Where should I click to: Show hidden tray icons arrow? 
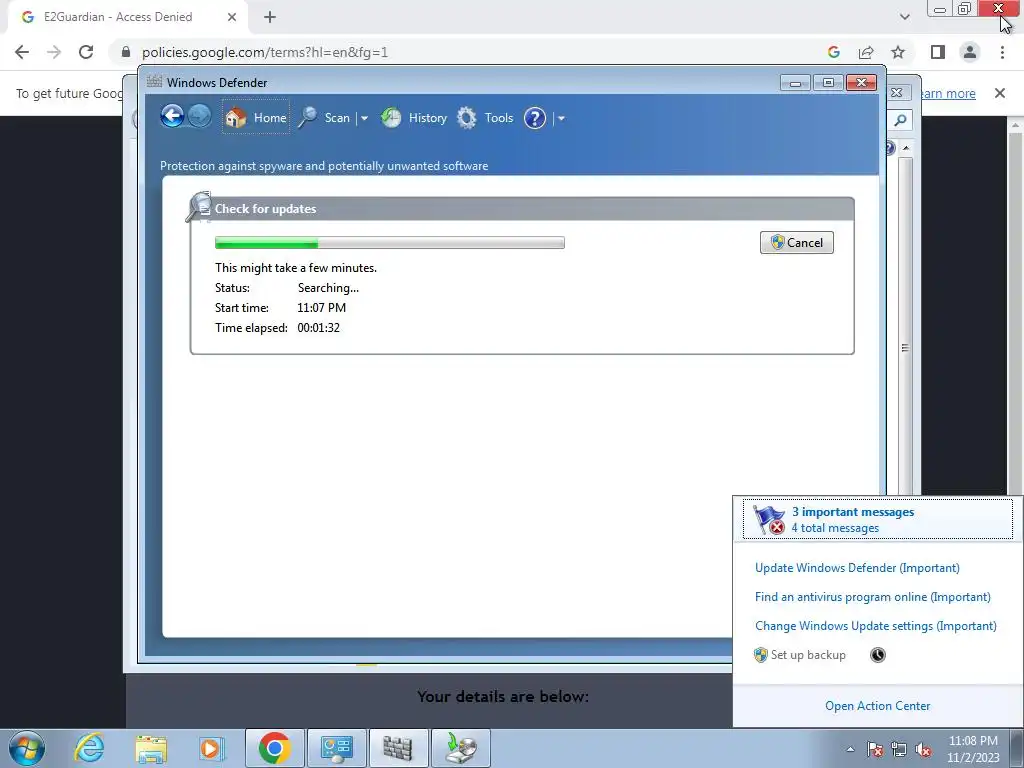850,749
